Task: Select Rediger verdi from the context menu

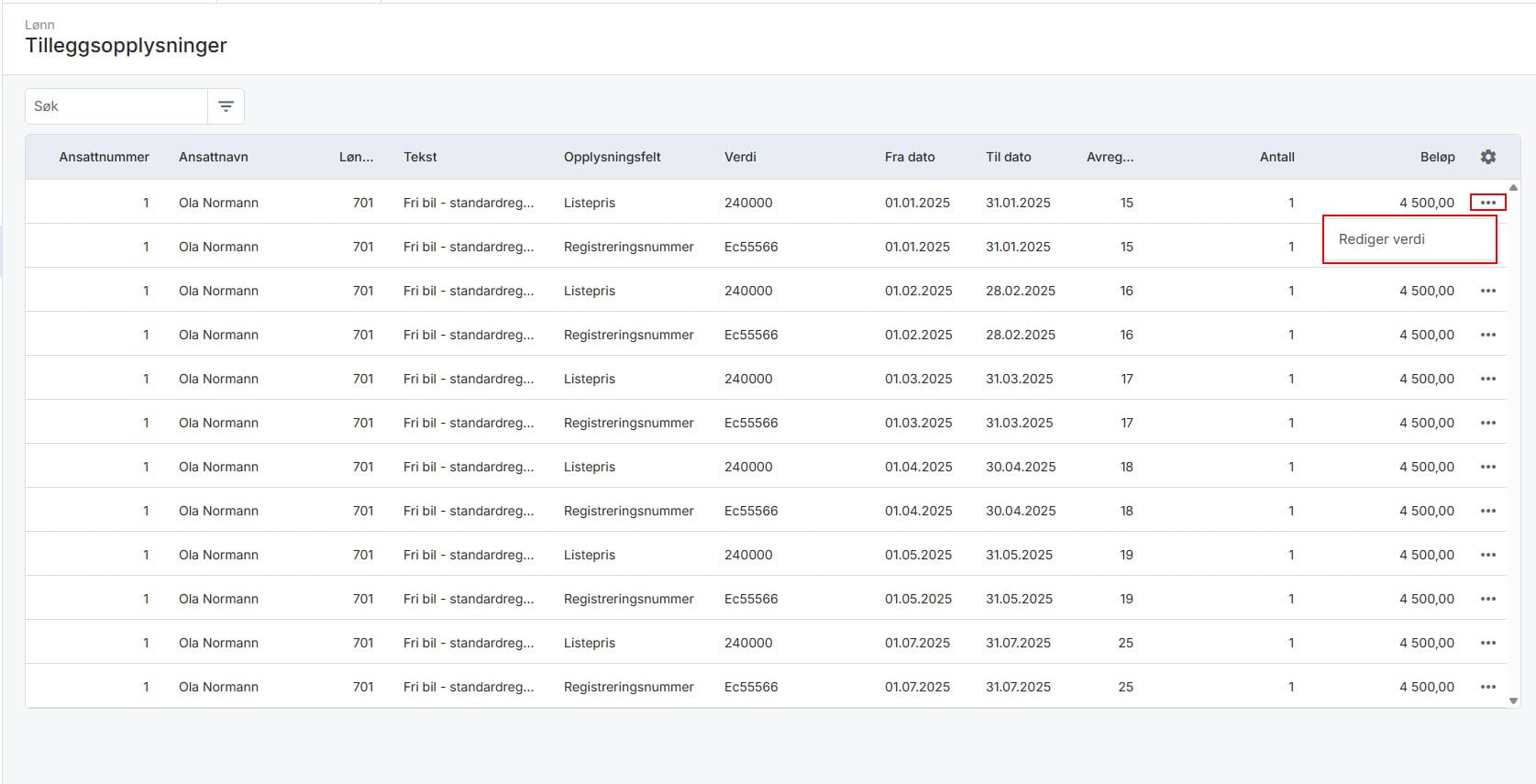Action: coord(1381,239)
